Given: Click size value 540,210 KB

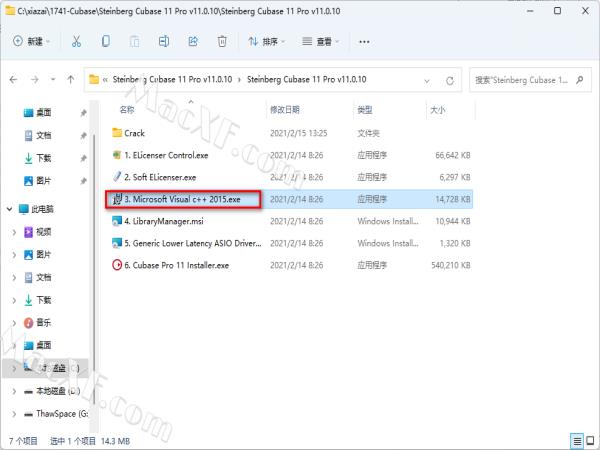Looking at the screenshot, I should 451,265.
